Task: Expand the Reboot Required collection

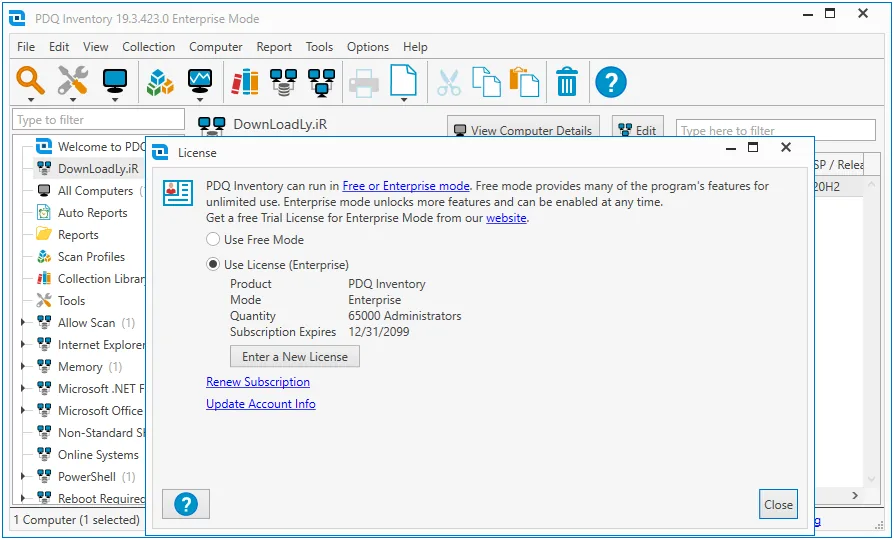Action: [x=23, y=498]
